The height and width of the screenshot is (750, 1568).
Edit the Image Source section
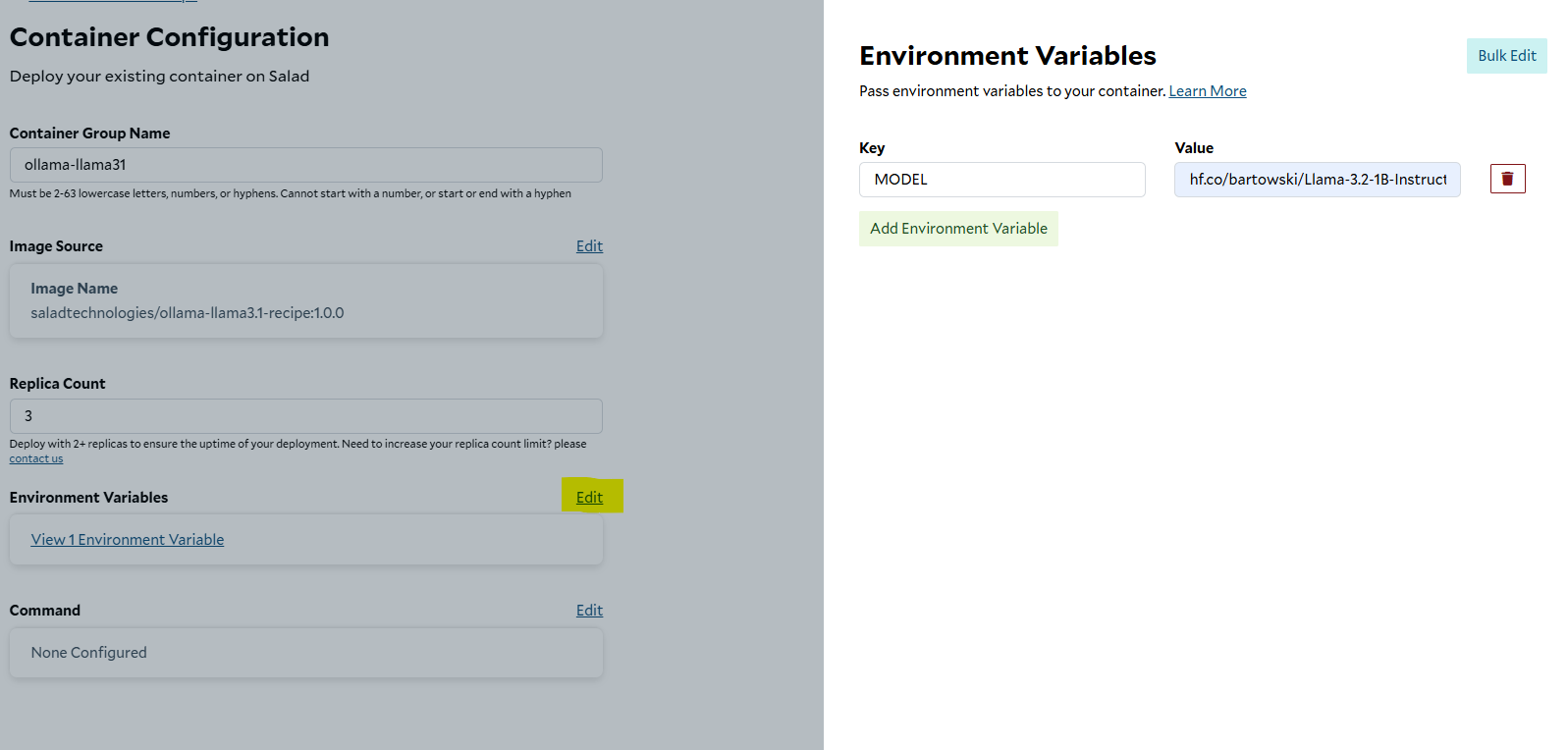coord(589,246)
